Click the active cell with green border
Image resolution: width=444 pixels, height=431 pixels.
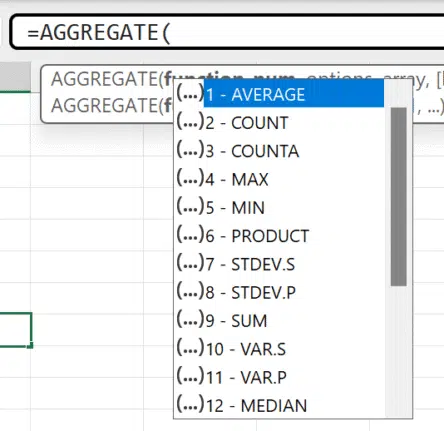click(x=15, y=330)
